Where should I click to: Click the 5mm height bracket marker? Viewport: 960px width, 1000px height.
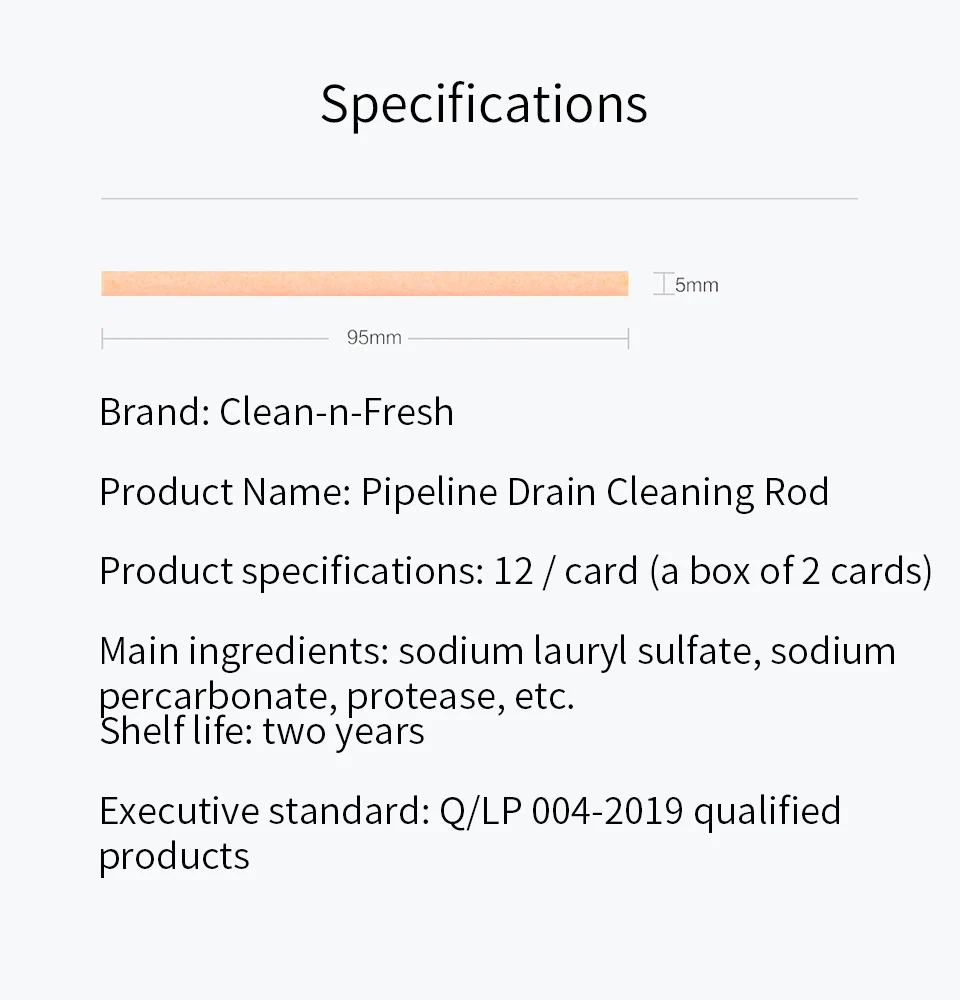pyautogui.click(x=663, y=284)
